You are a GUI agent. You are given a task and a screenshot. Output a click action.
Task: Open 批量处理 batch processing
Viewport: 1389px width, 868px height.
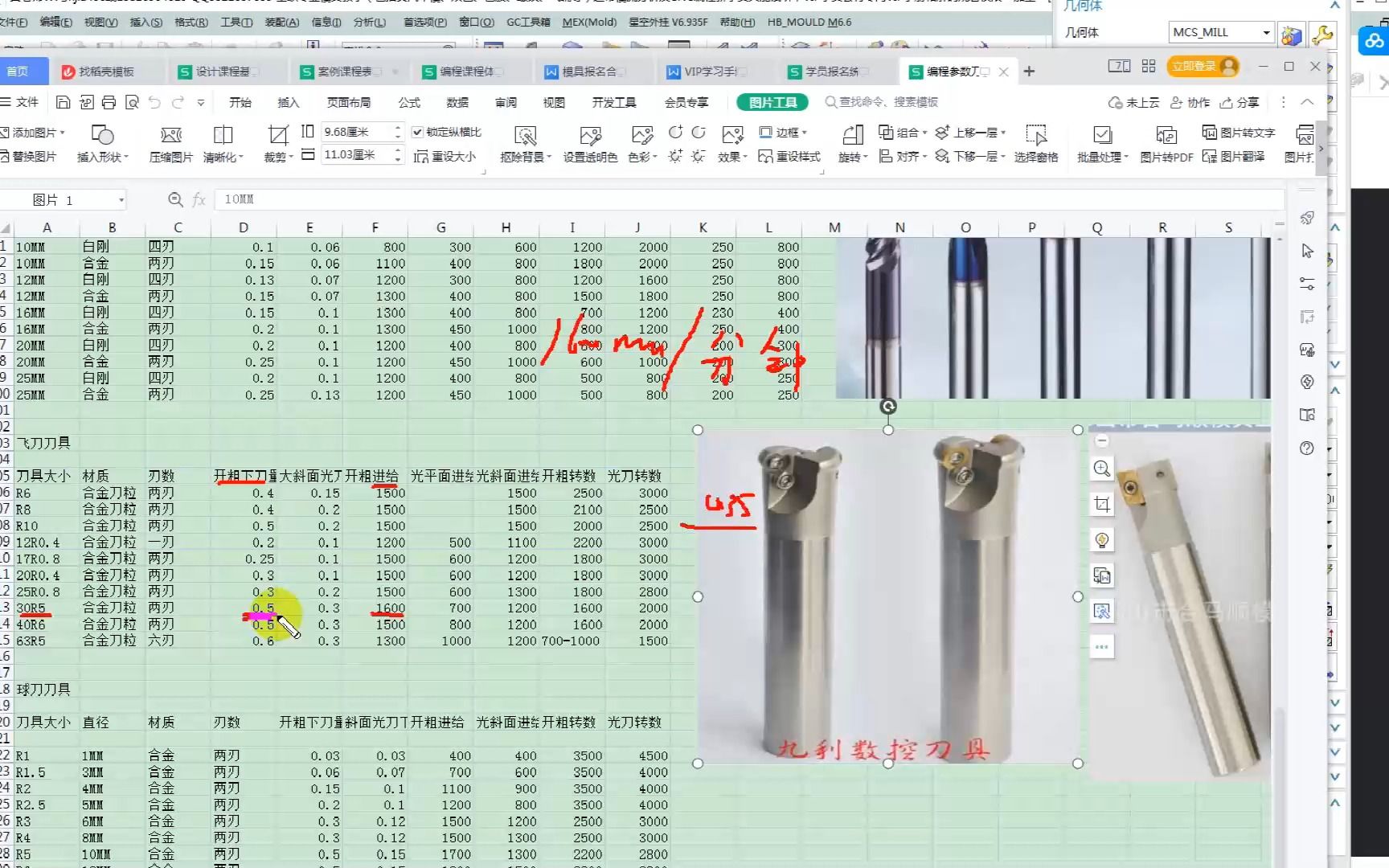(x=1102, y=143)
